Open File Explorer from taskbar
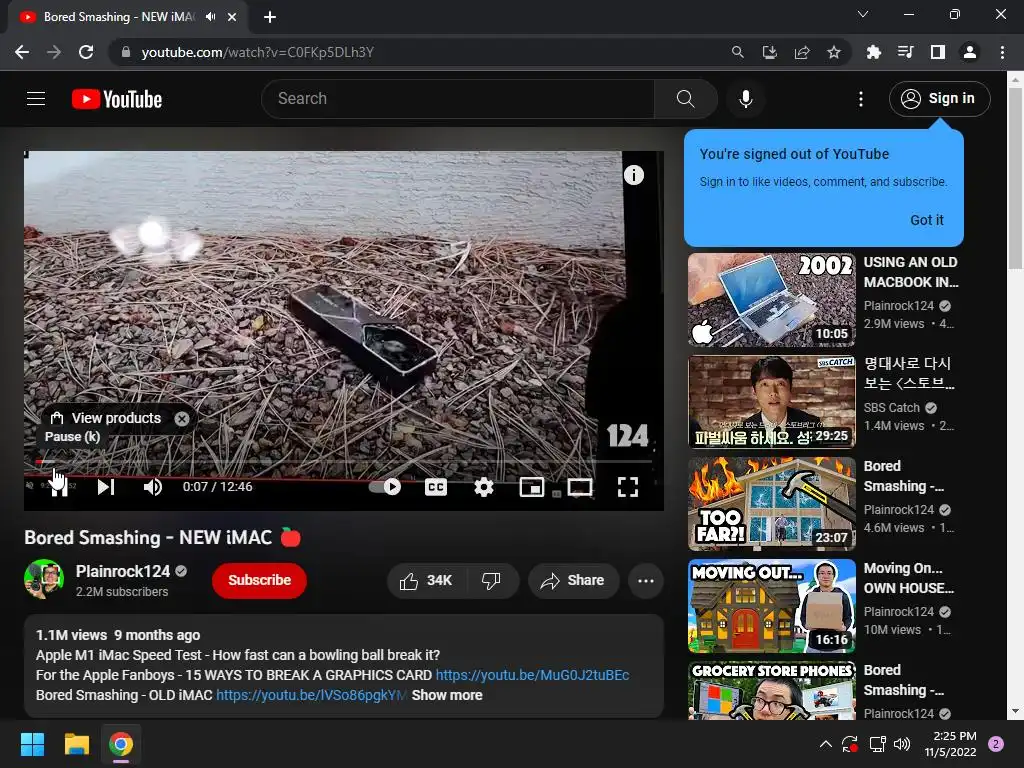The width and height of the screenshot is (1024, 768). click(x=76, y=744)
